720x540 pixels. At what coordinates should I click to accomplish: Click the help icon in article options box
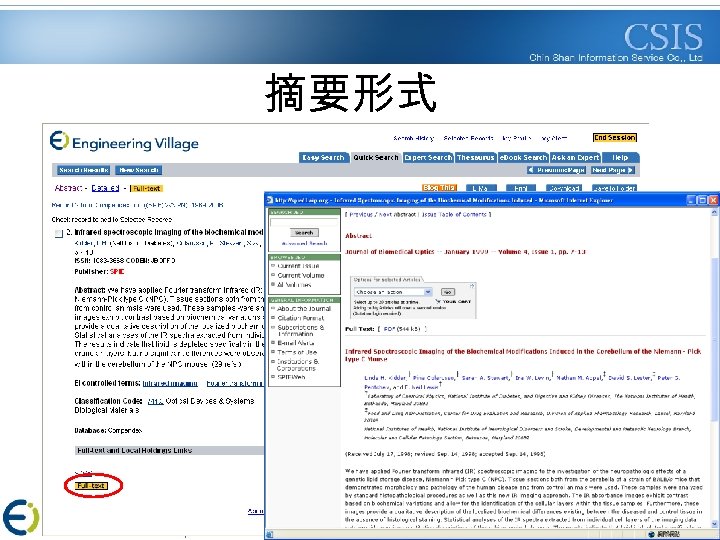tap(472, 286)
